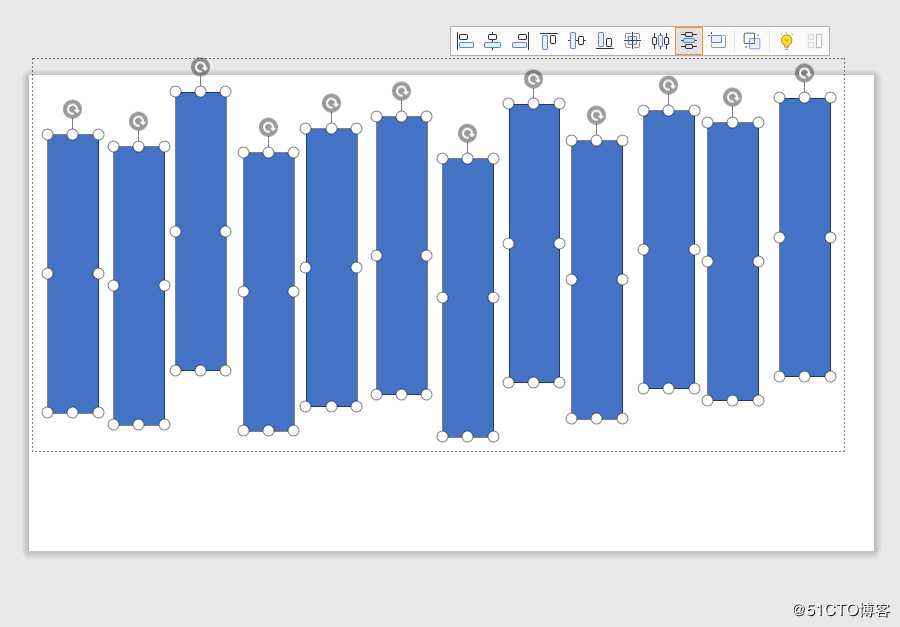Select the fifth blue rectangle from the left
The width and height of the screenshot is (900, 627).
tap(332, 267)
